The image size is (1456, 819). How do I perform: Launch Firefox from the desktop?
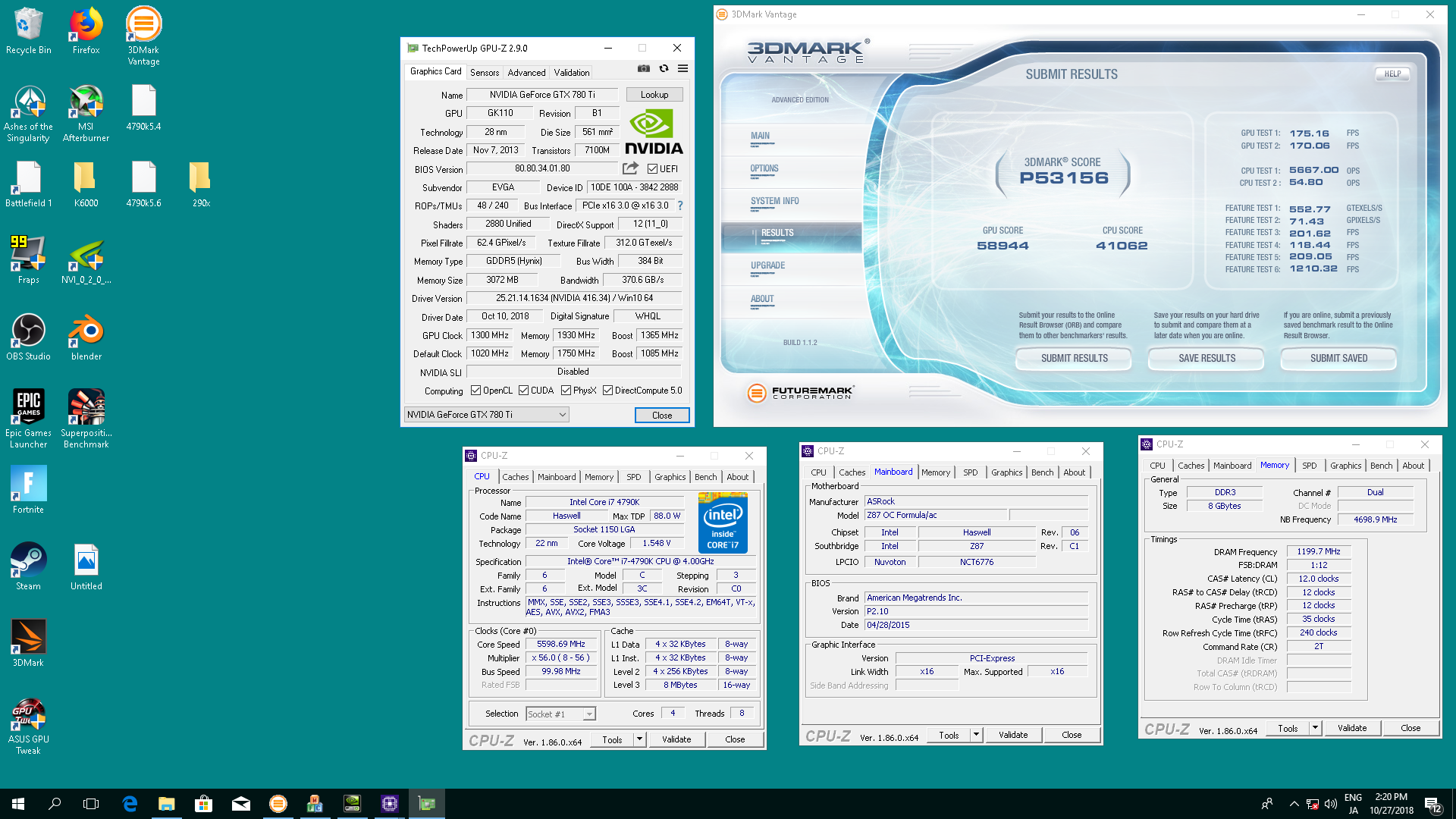pos(86,30)
